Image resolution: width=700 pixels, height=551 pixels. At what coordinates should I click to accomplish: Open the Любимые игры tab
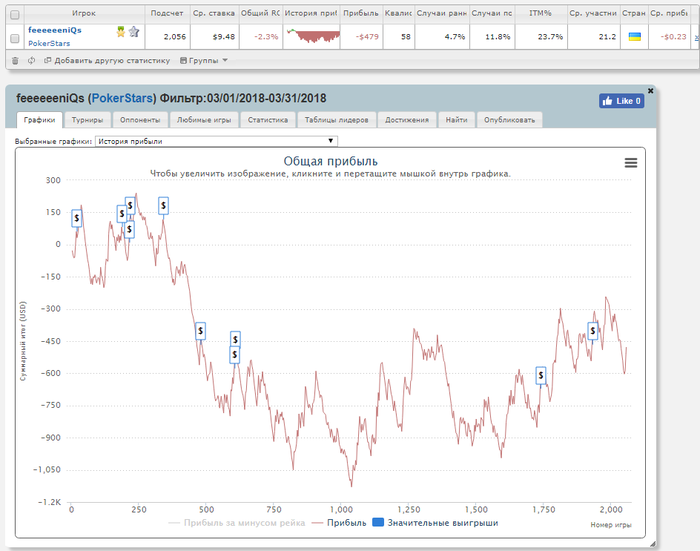pos(204,120)
